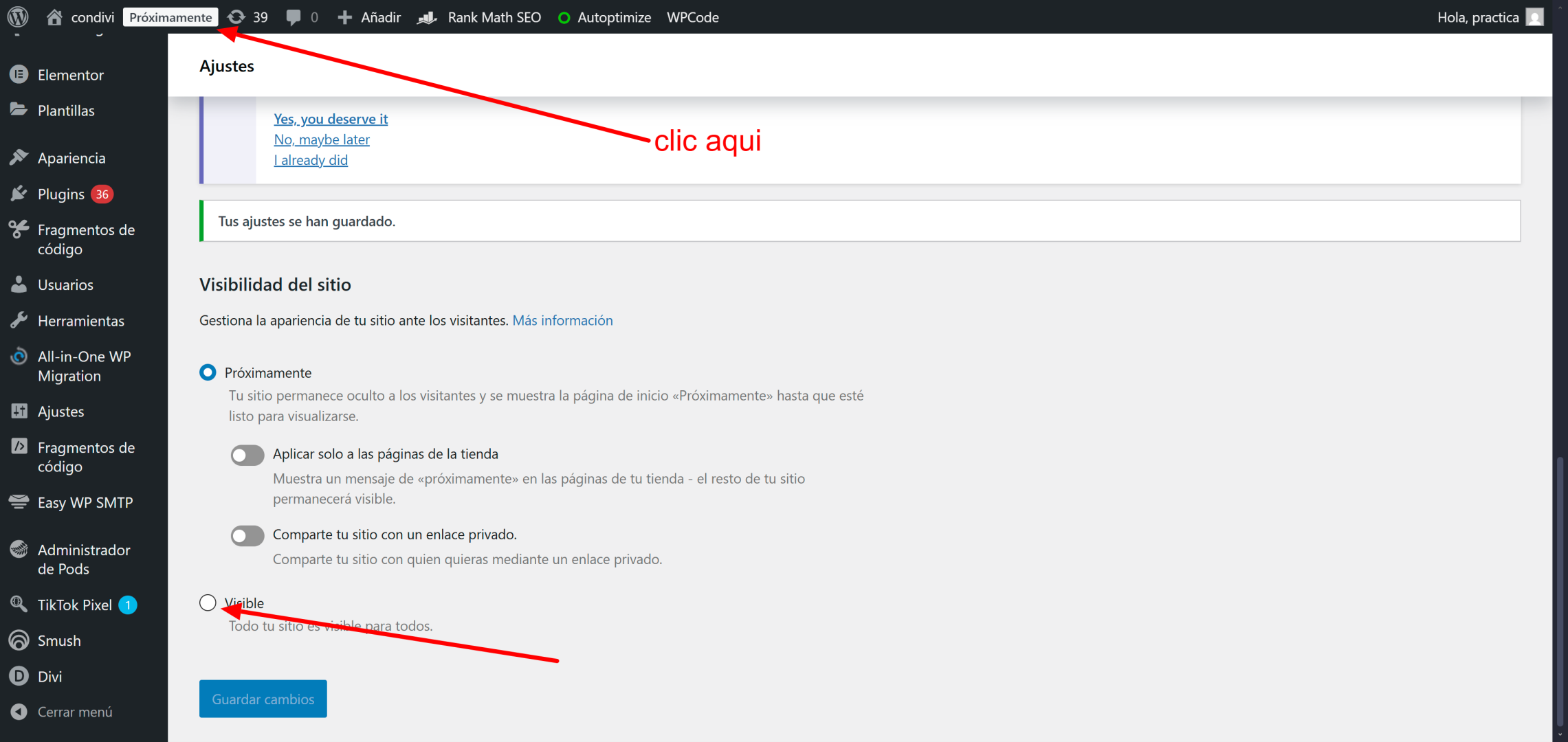
Task: Click the WordPress logo in admin bar
Action: [x=18, y=16]
